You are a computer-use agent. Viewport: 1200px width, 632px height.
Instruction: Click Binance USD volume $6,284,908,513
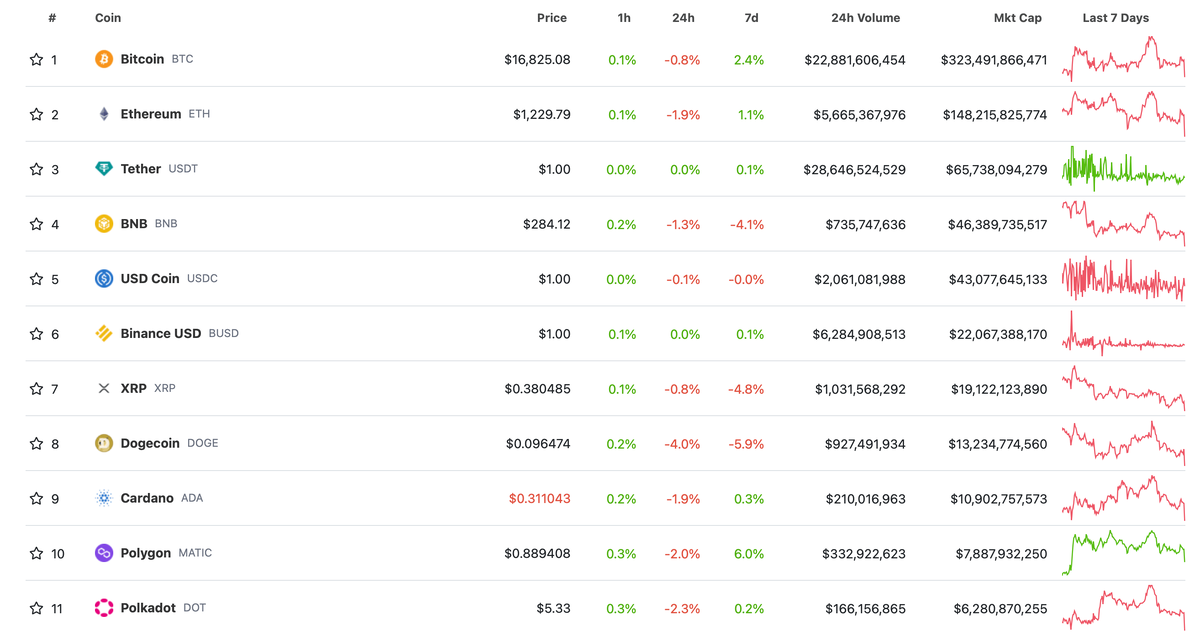pyautogui.click(x=860, y=333)
